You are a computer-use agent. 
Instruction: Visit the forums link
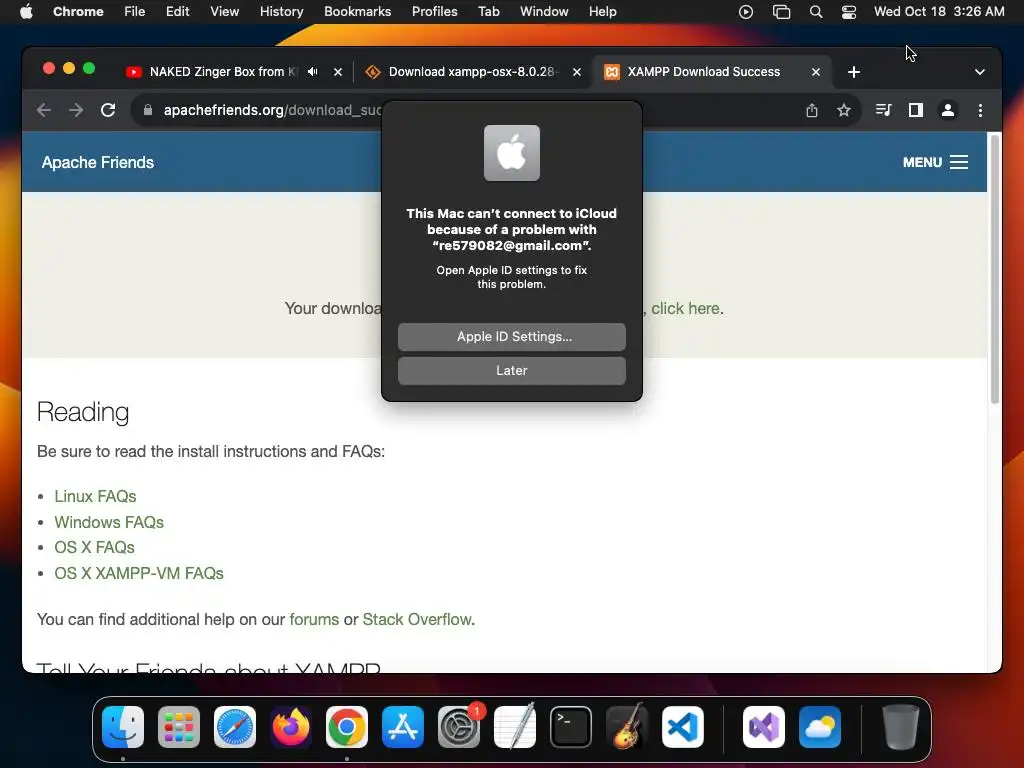tap(314, 619)
